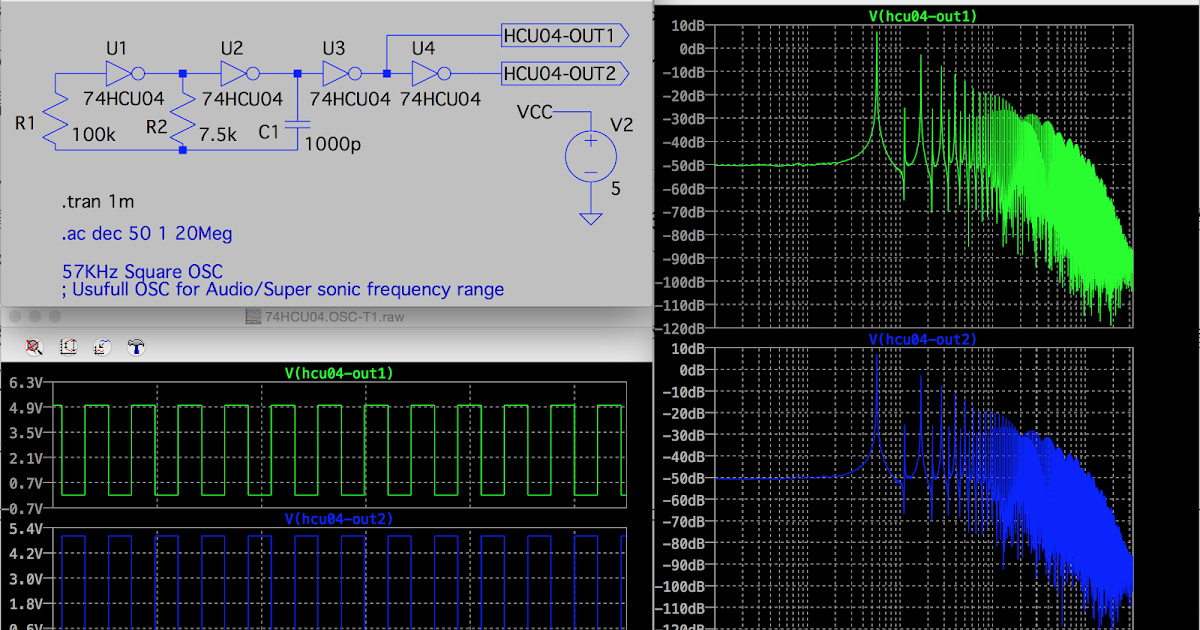Screen dimensions: 1200x630
Task: Select the U1 inverter gate symbol
Action: click(118, 72)
